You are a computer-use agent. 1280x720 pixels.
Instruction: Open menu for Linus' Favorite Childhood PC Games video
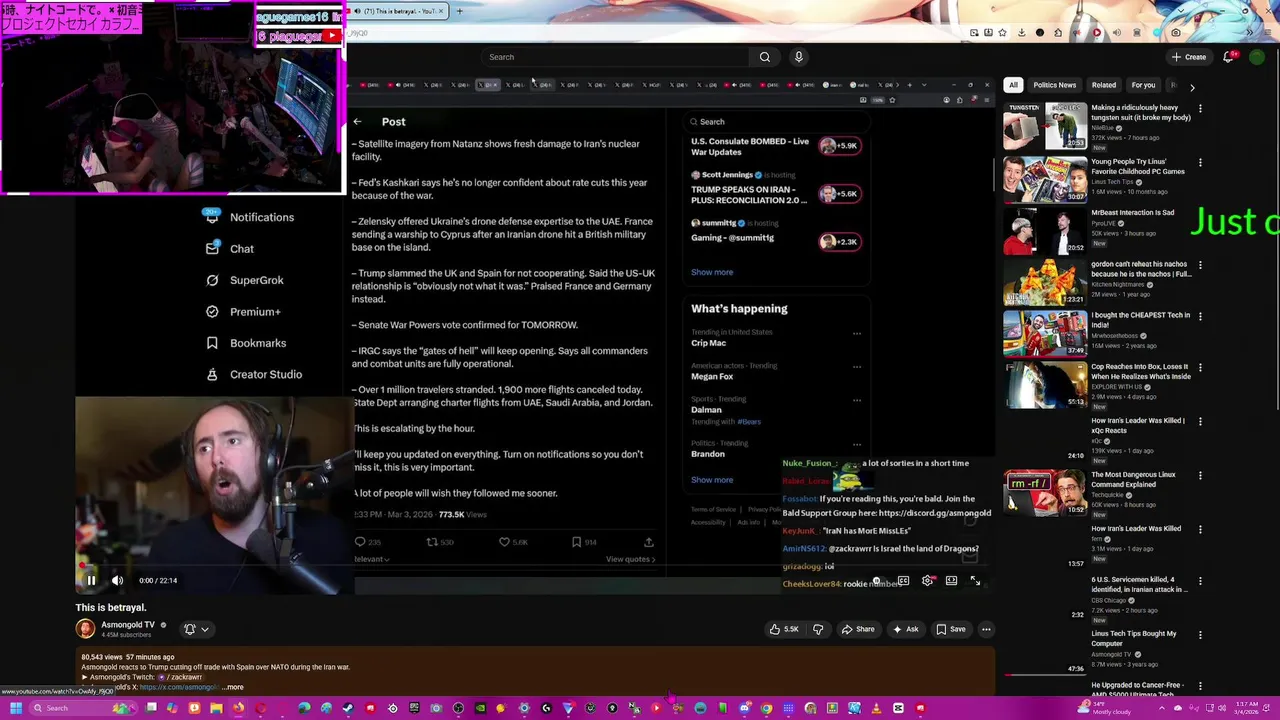pyautogui.click(x=1200, y=162)
